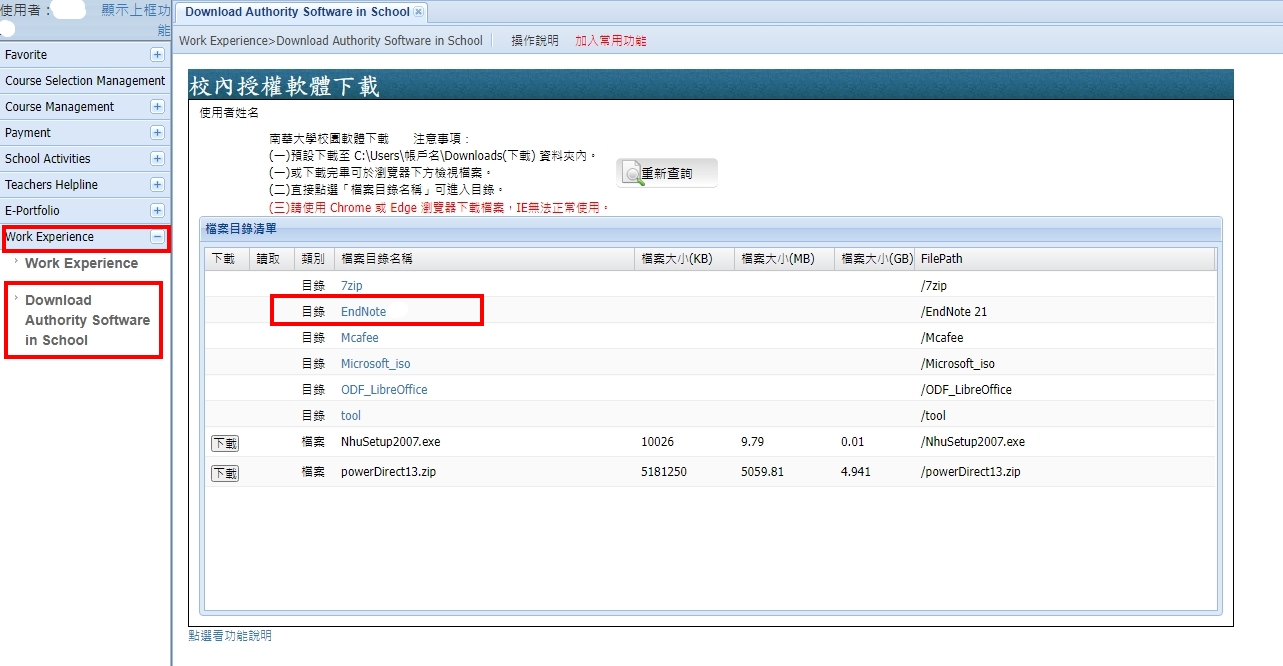Select the /EndNote 21 file path

(954, 312)
